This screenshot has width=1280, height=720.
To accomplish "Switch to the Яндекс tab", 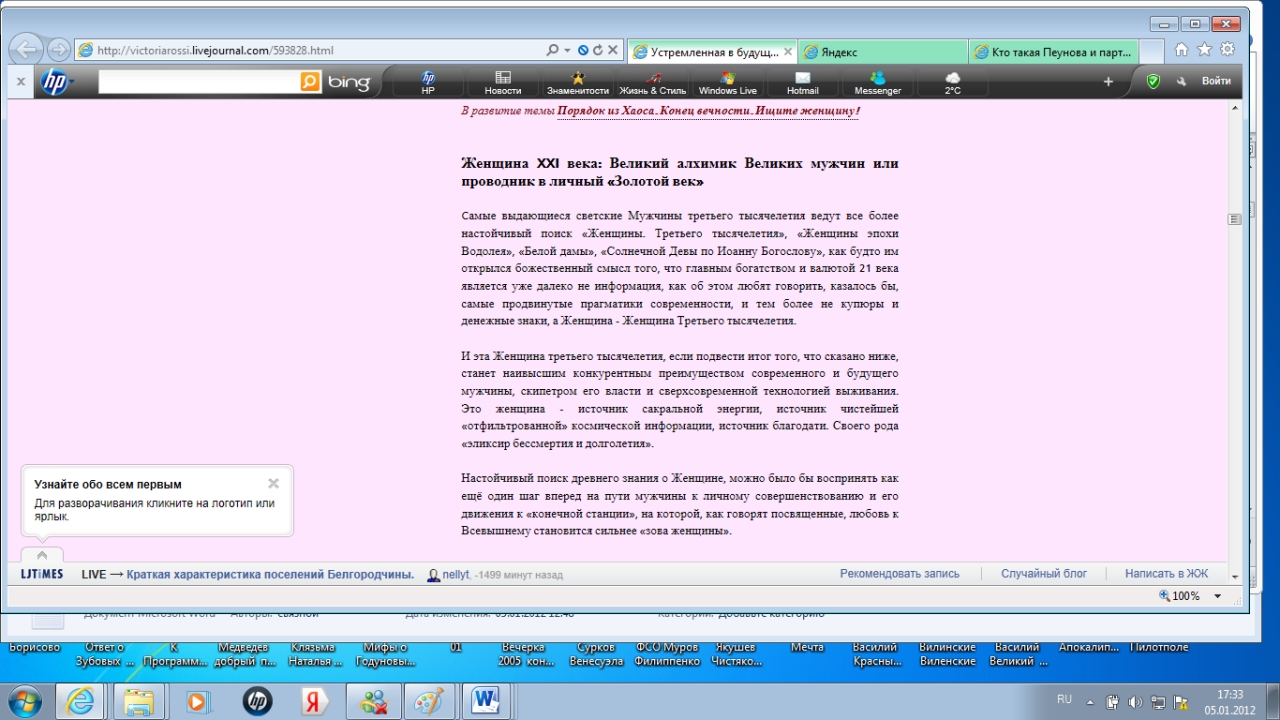I will tap(883, 51).
